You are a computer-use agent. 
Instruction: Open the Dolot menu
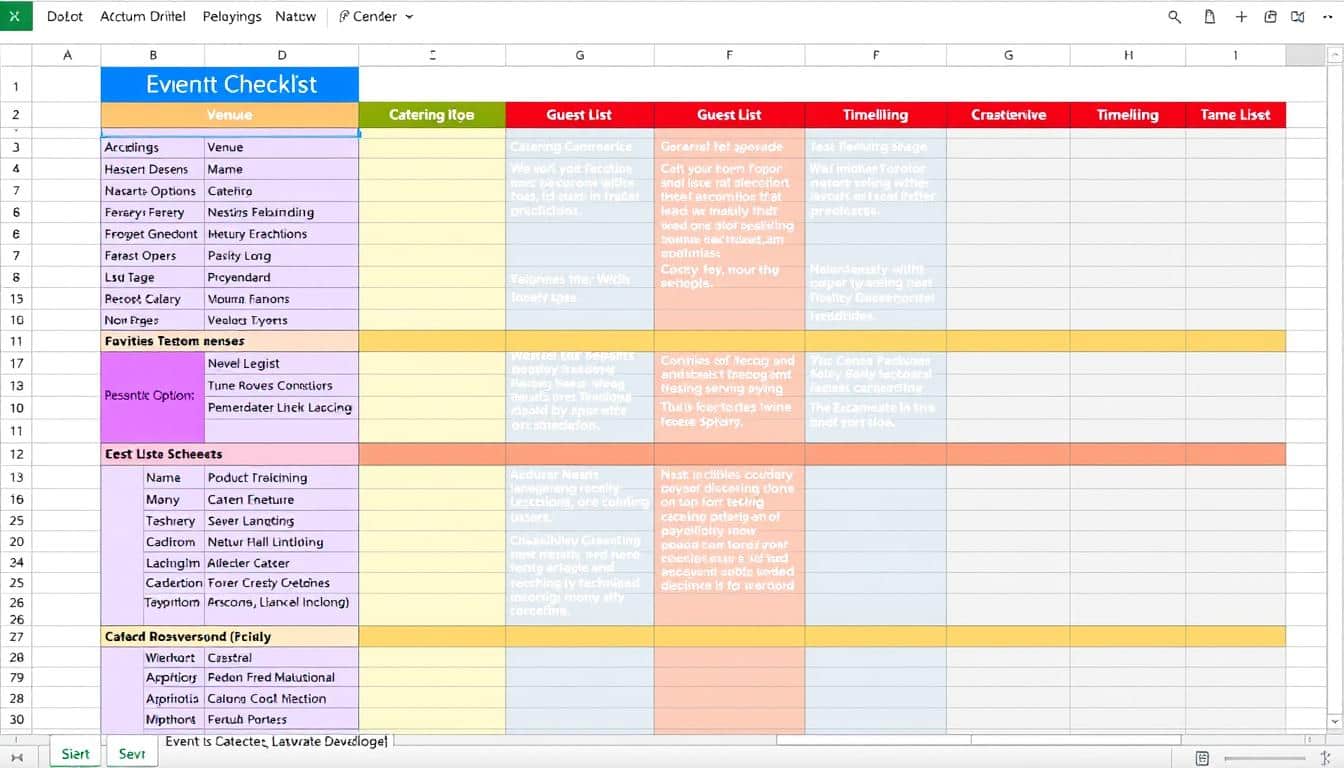coord(66,17)
